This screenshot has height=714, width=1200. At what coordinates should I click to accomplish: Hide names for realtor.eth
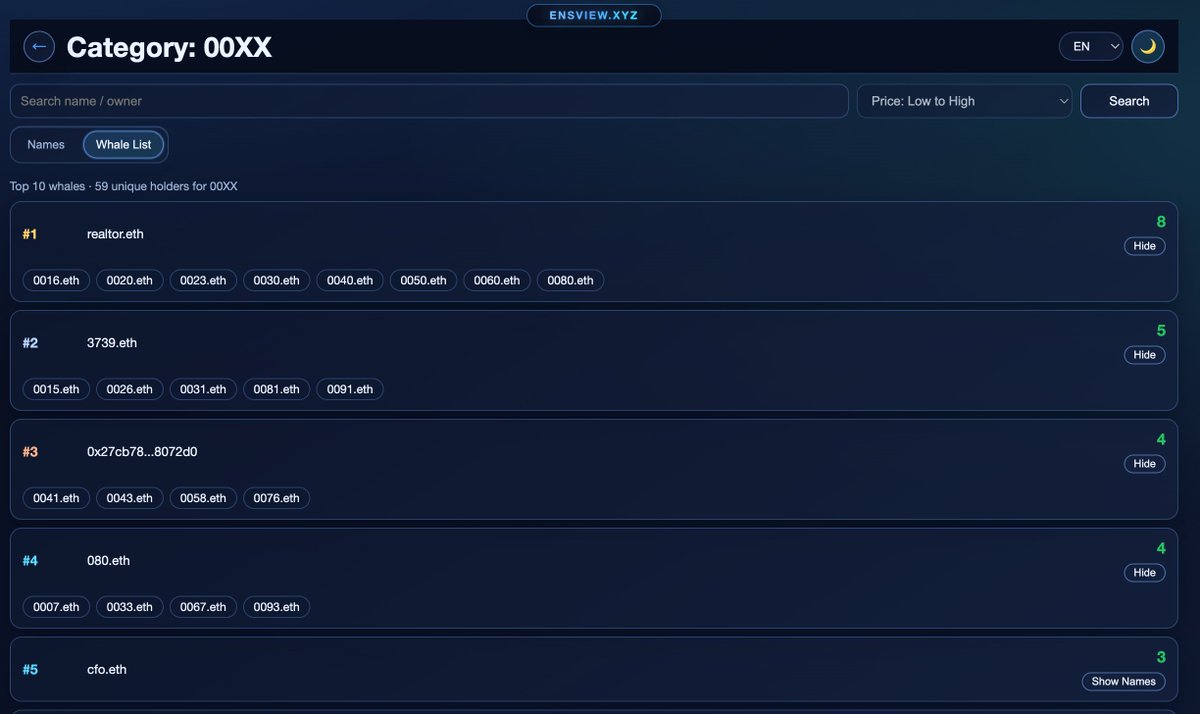[1144, 246]
